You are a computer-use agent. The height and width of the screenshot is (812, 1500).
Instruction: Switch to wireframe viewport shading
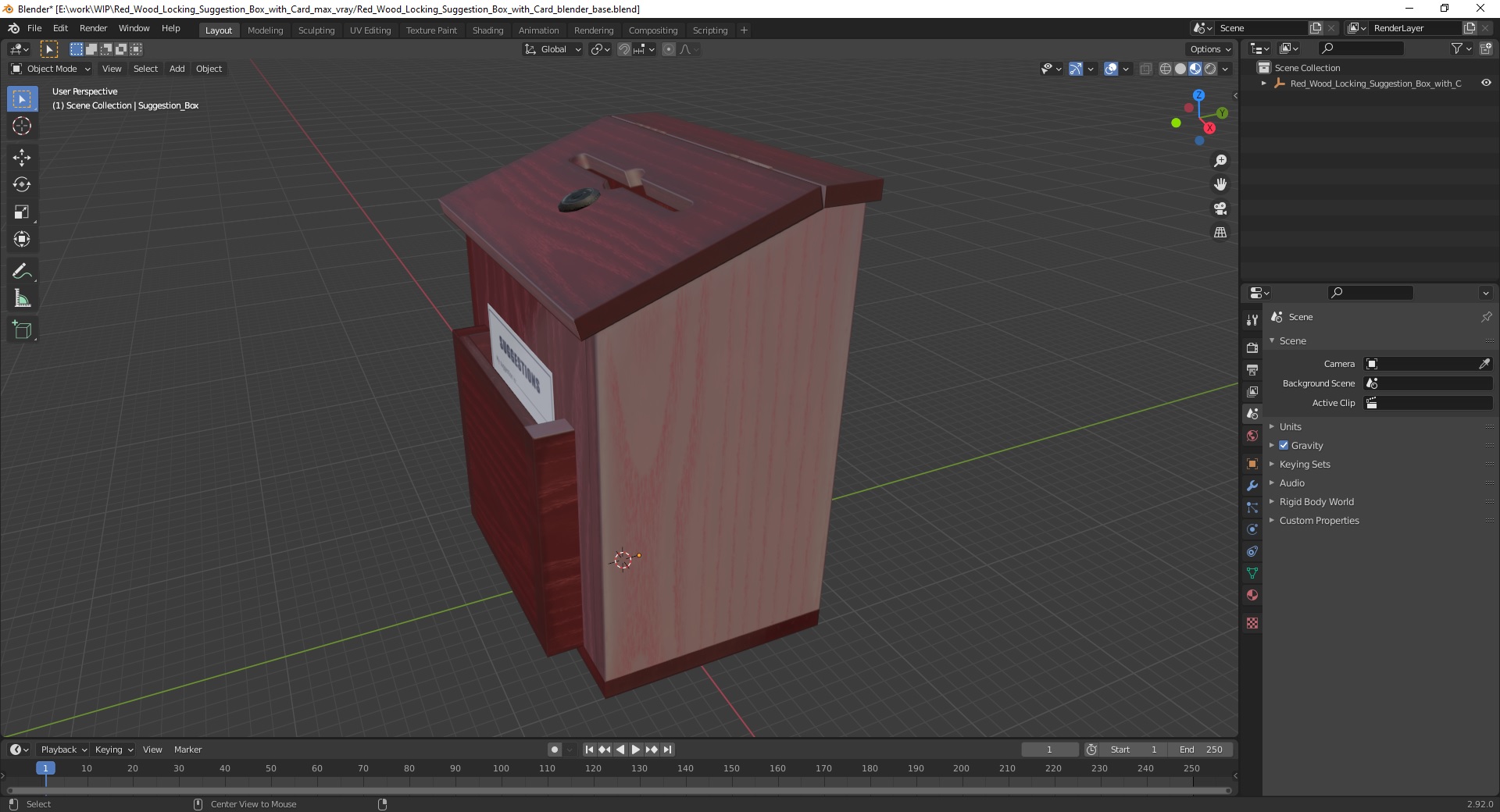tap(1166, 69)
